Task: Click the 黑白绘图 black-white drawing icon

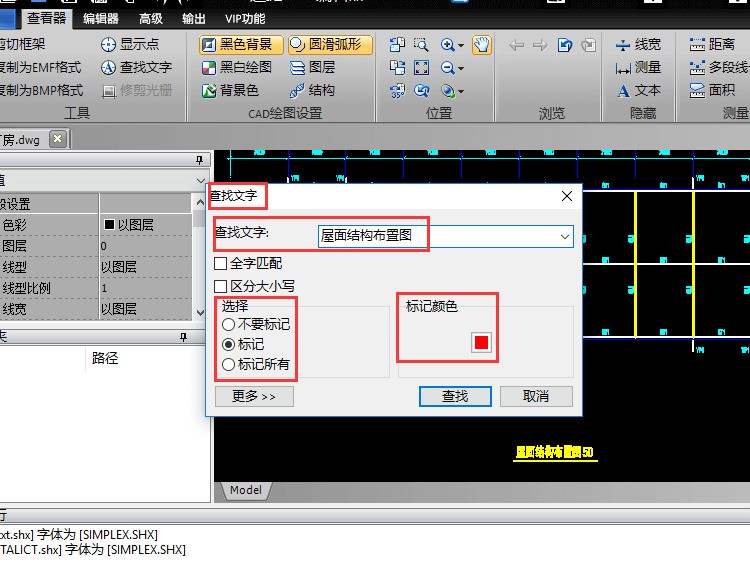Action: (x=208, y=67)
